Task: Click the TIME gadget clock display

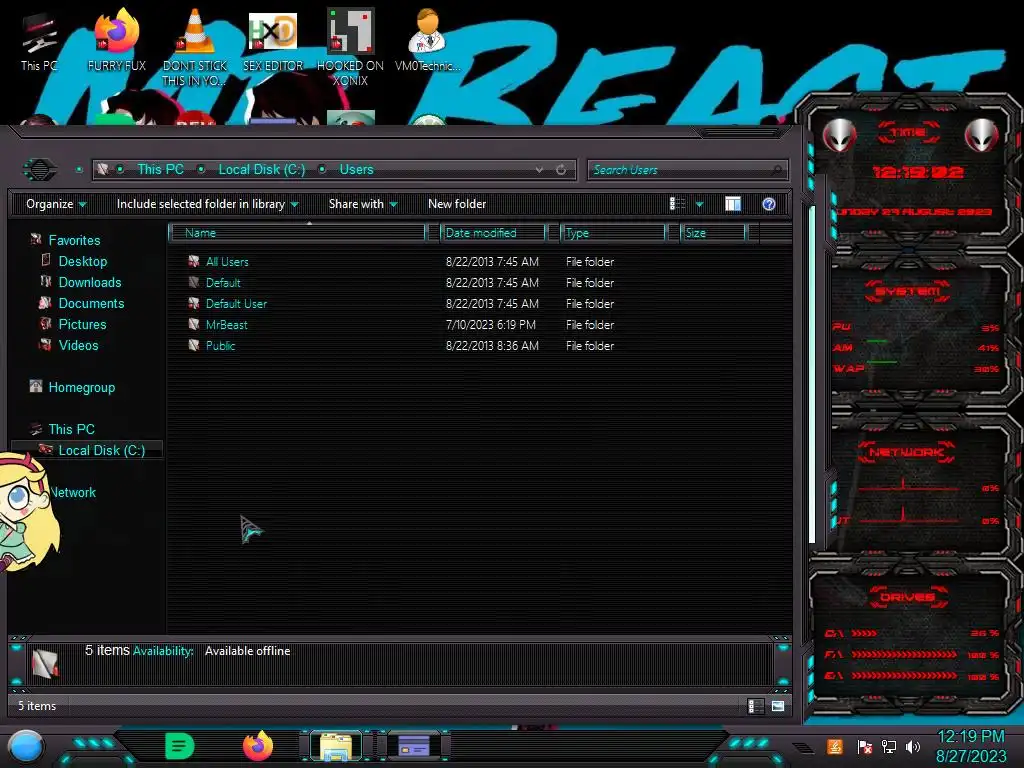Action: tap(918, 172)
